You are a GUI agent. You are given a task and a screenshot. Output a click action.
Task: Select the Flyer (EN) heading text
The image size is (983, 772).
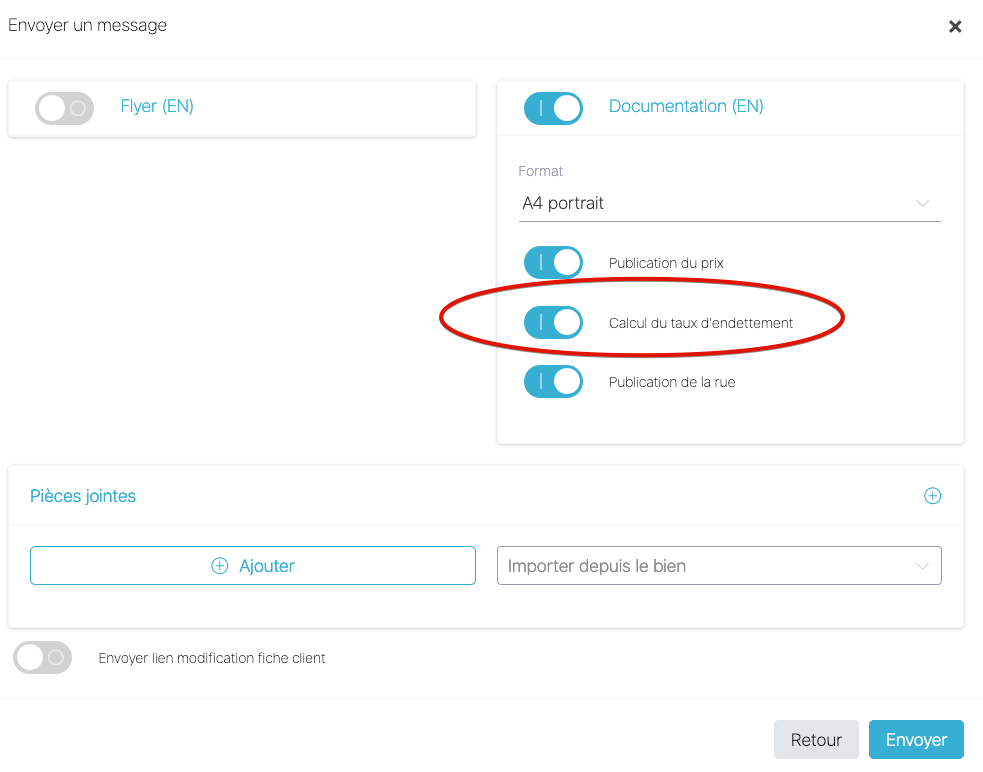coord(157,106)
